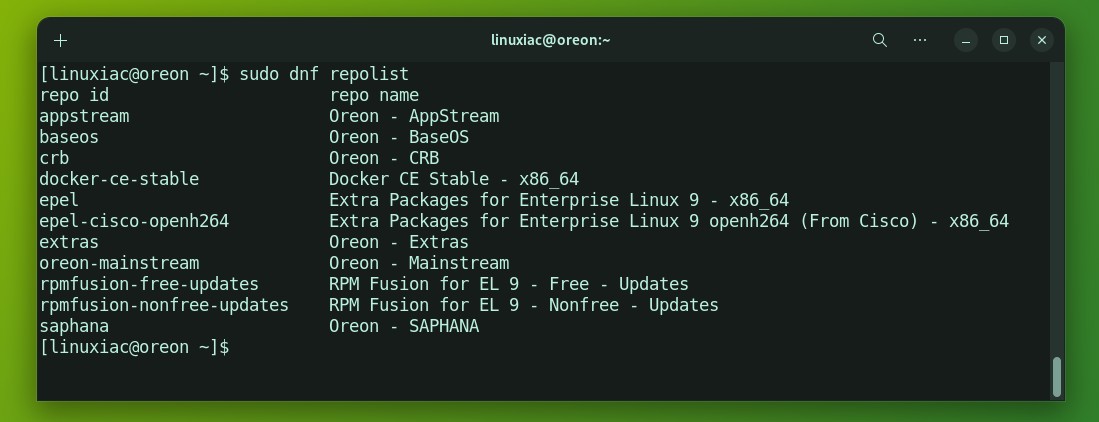Click the 'Oreon - Mainstream' repo name
Screen dimensions: 1099x422
(419, 263)
